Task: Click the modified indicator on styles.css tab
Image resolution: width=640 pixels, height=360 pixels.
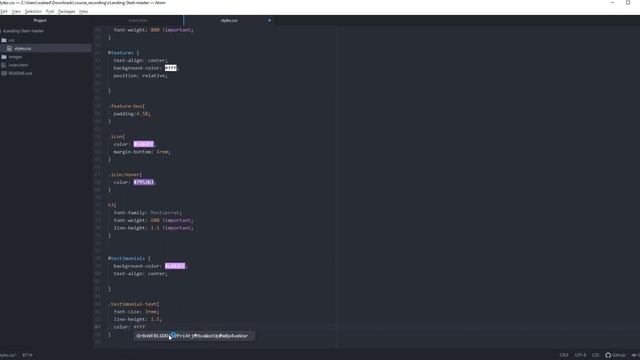Action: click(269, 20)
